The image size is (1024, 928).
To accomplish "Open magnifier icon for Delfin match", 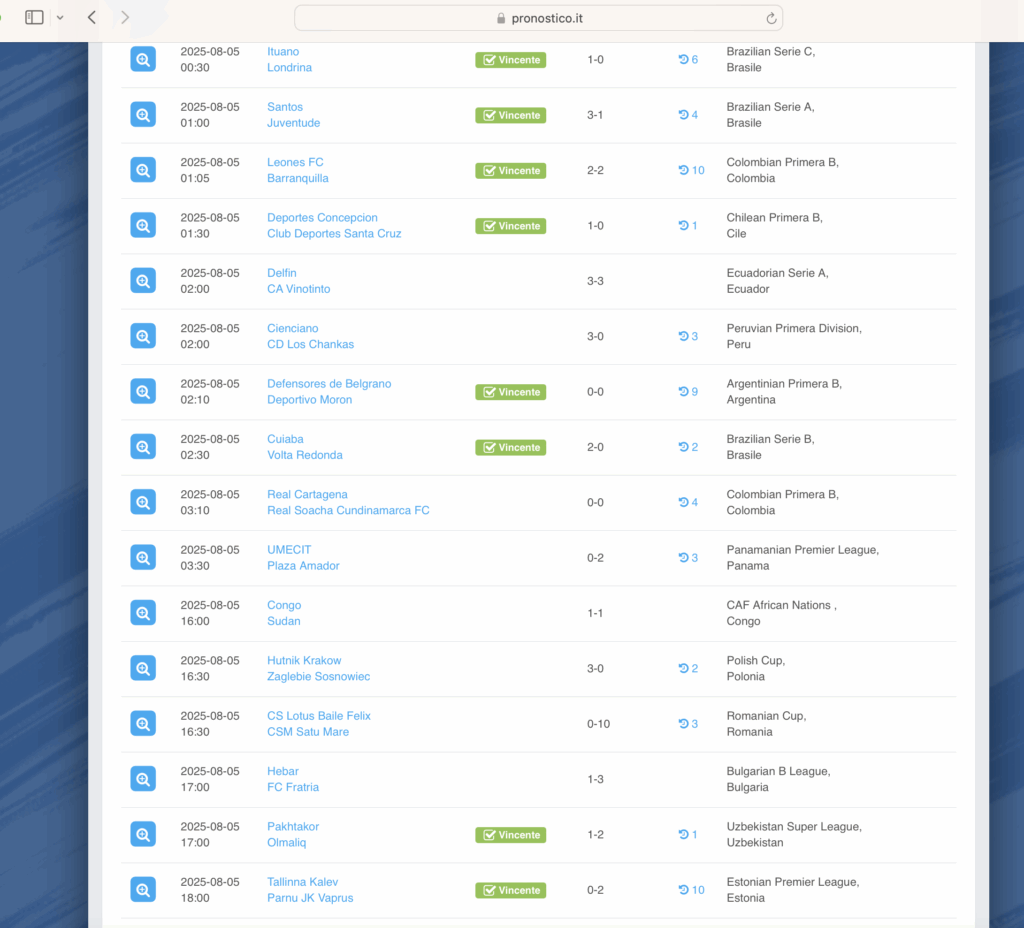I will [142, 281].
